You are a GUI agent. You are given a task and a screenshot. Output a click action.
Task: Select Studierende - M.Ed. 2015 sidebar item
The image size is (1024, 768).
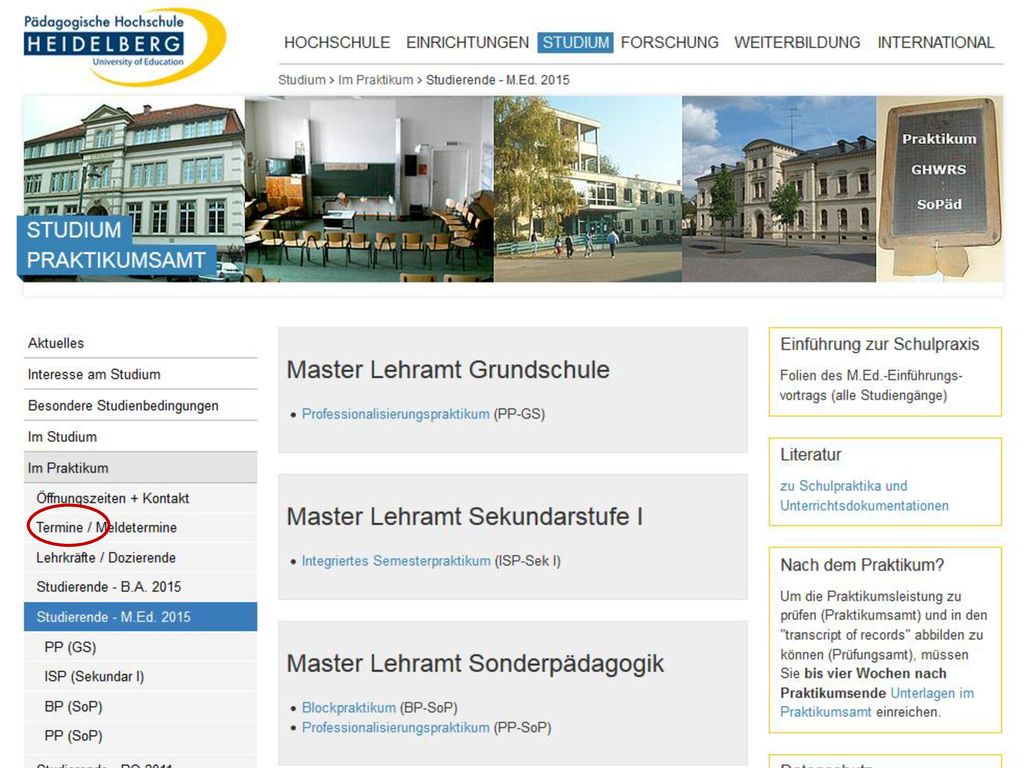coord(140,617)
